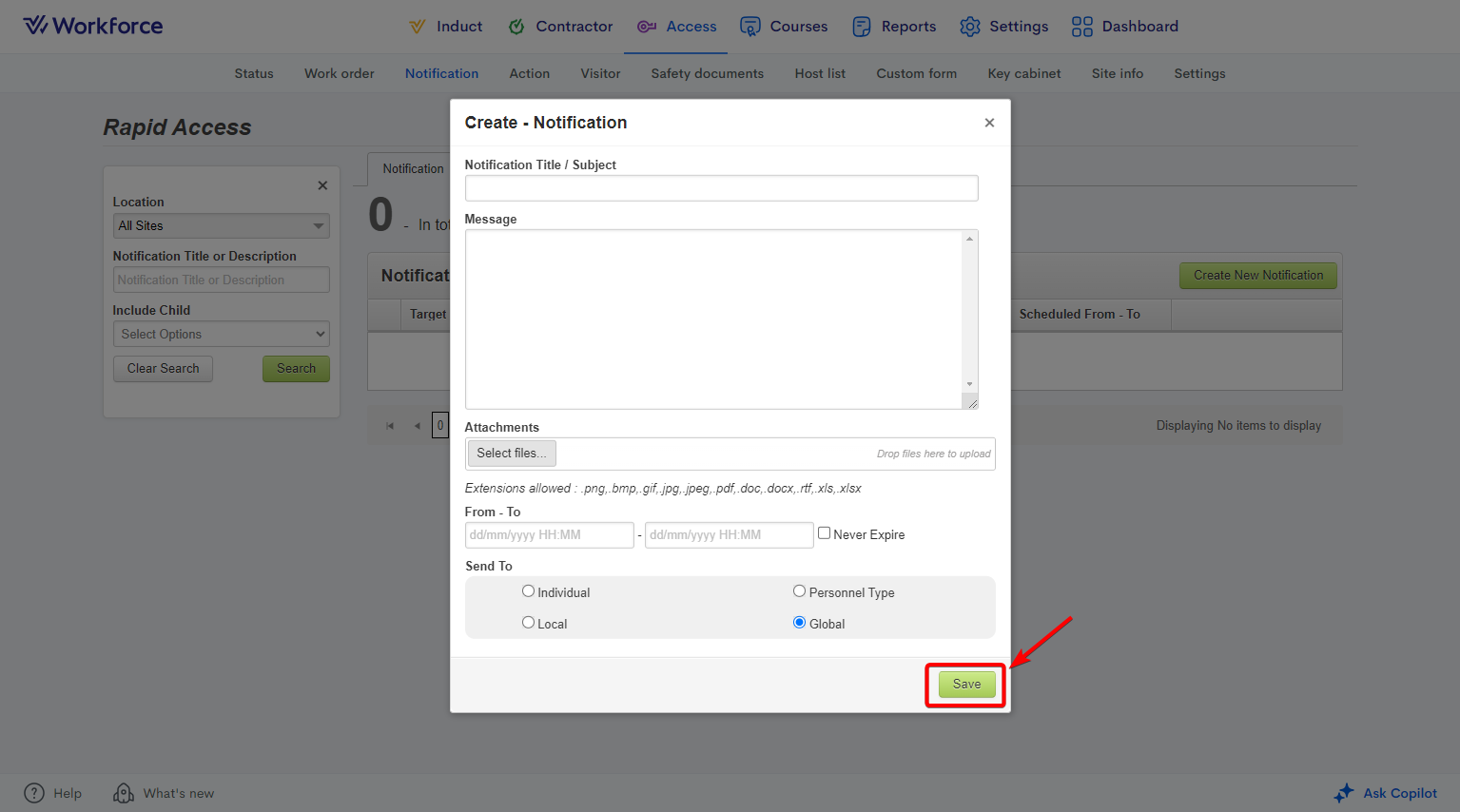Choose the Personnel Type radio option
This screenshot has width=1460, height=812.
click(x=799, y=591)
